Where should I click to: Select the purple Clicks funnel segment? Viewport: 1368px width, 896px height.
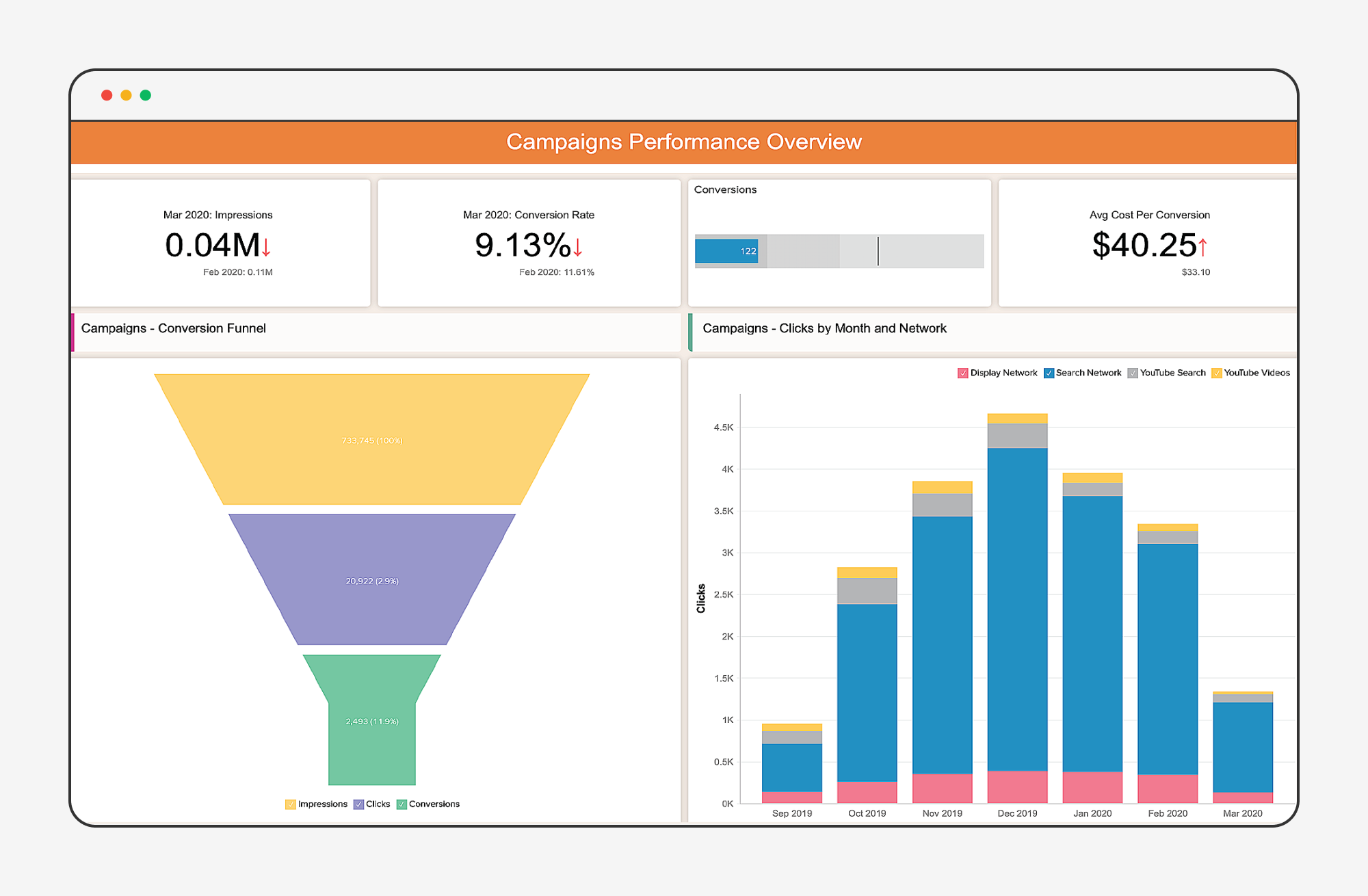(372, 579)
